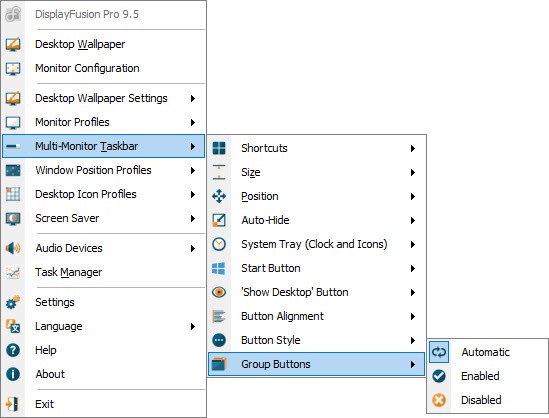The image size is (549, 418).
Task: Expand Desktop Icon Profiles submenu arrow
Action: click(193, 194)
